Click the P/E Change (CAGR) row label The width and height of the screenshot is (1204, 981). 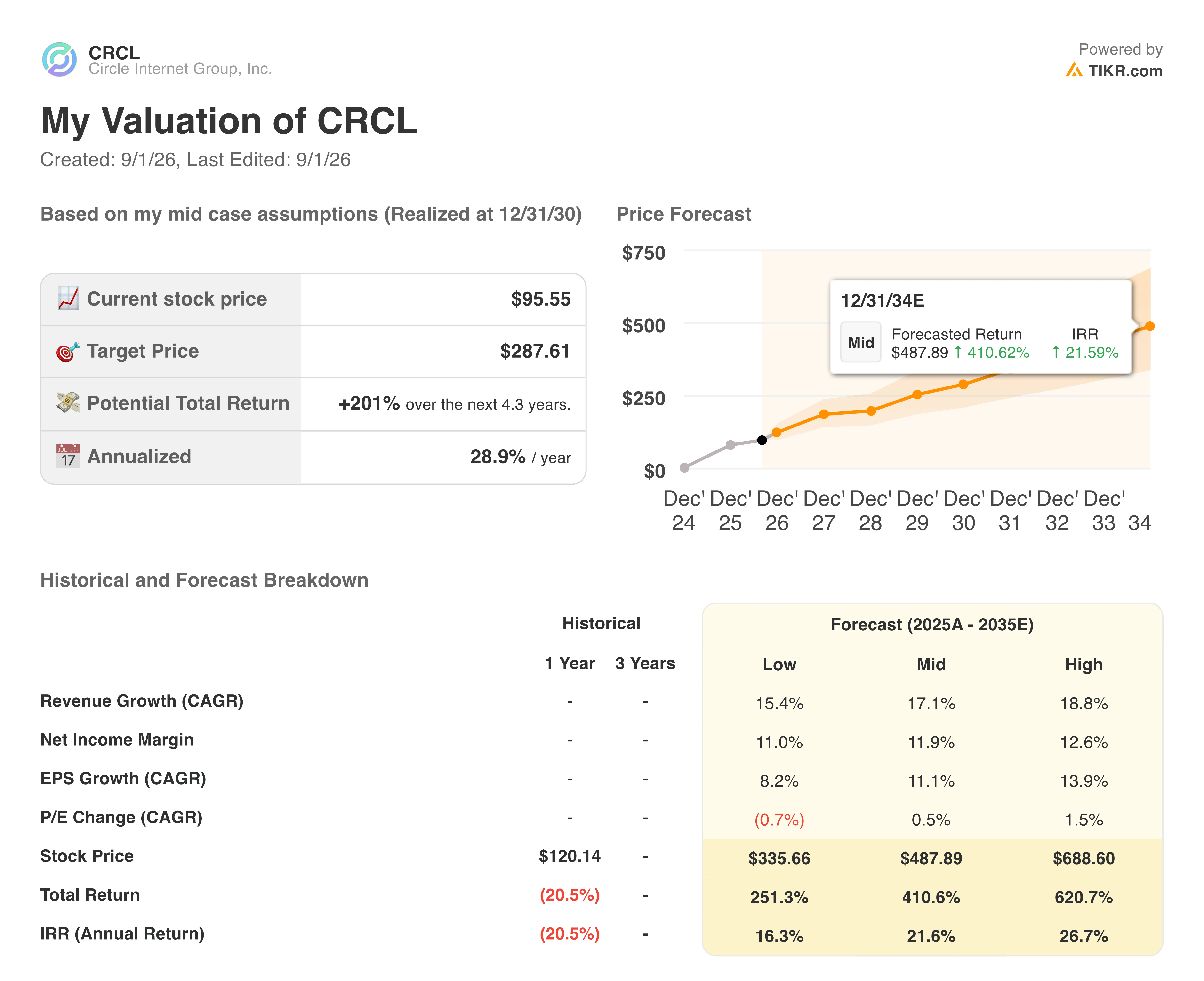pyautogui.click(x=121, y=818)
